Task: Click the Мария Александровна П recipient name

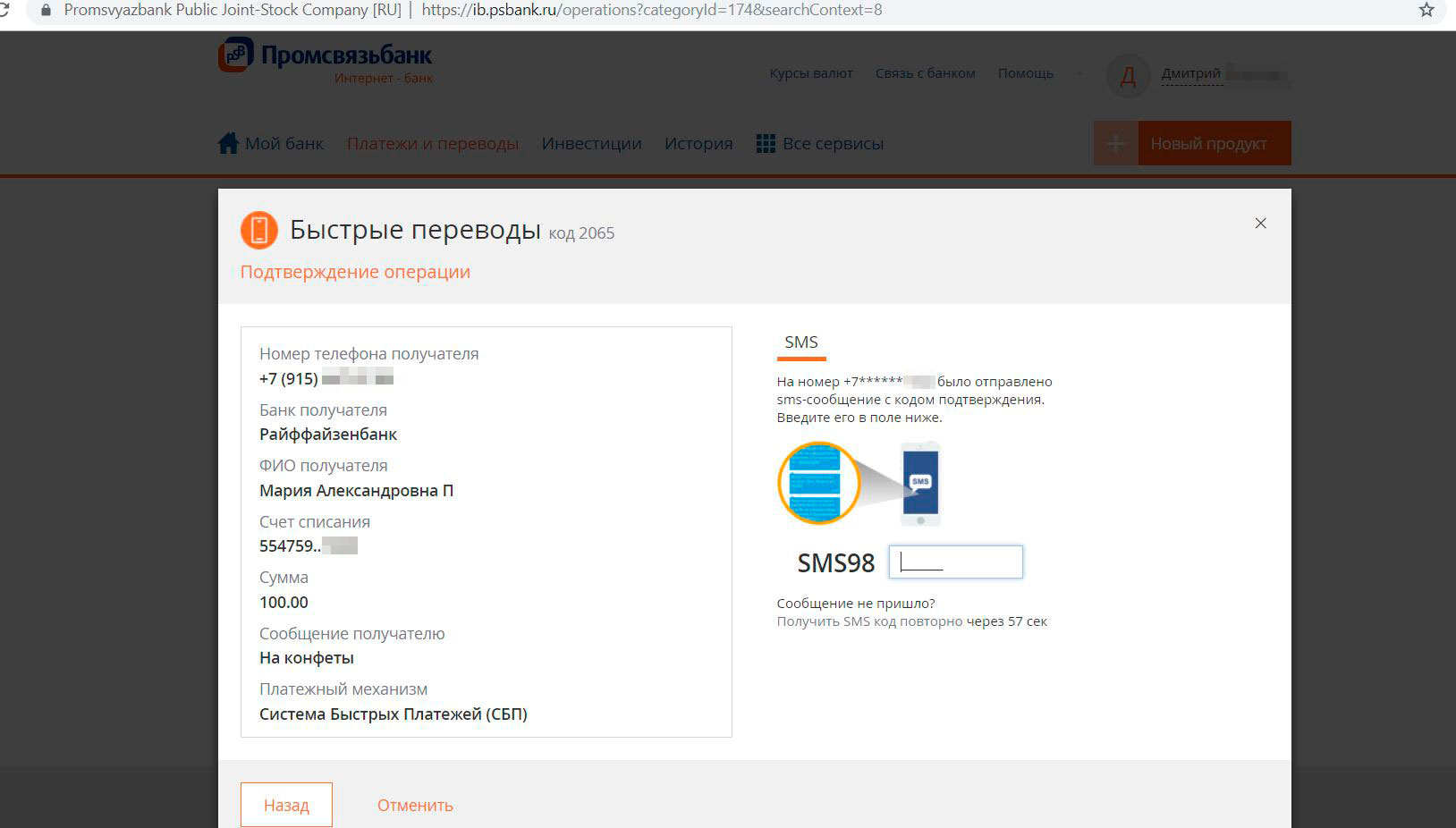Action: pyautogui.click(x=356, y=491)
